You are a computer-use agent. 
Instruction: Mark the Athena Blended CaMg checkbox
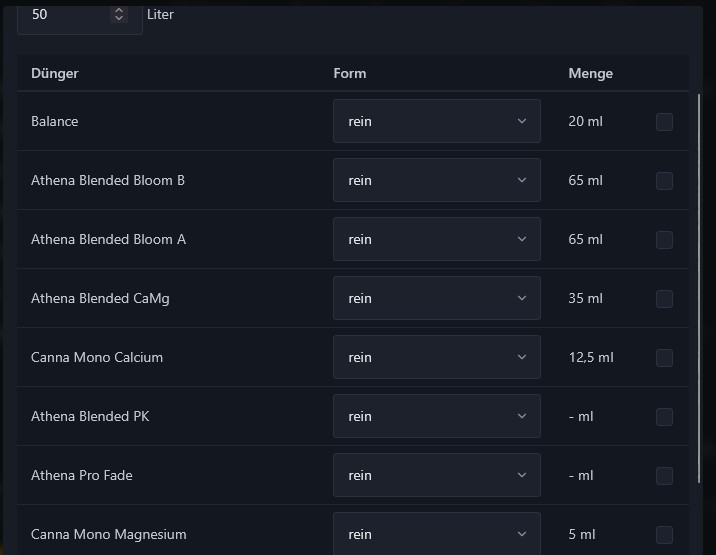[x=664, y=299]
